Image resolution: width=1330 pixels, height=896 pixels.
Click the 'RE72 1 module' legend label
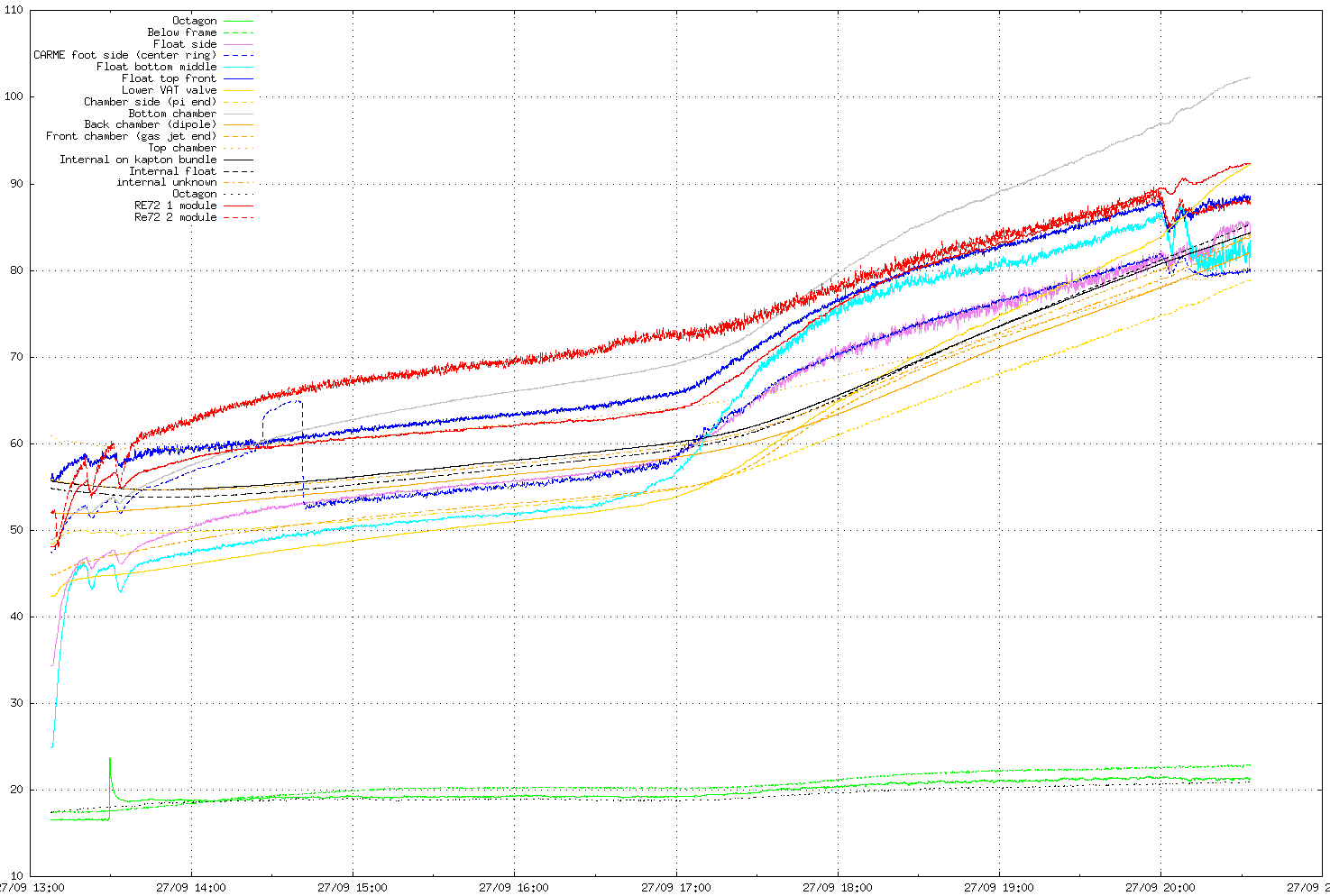point(176,206)
